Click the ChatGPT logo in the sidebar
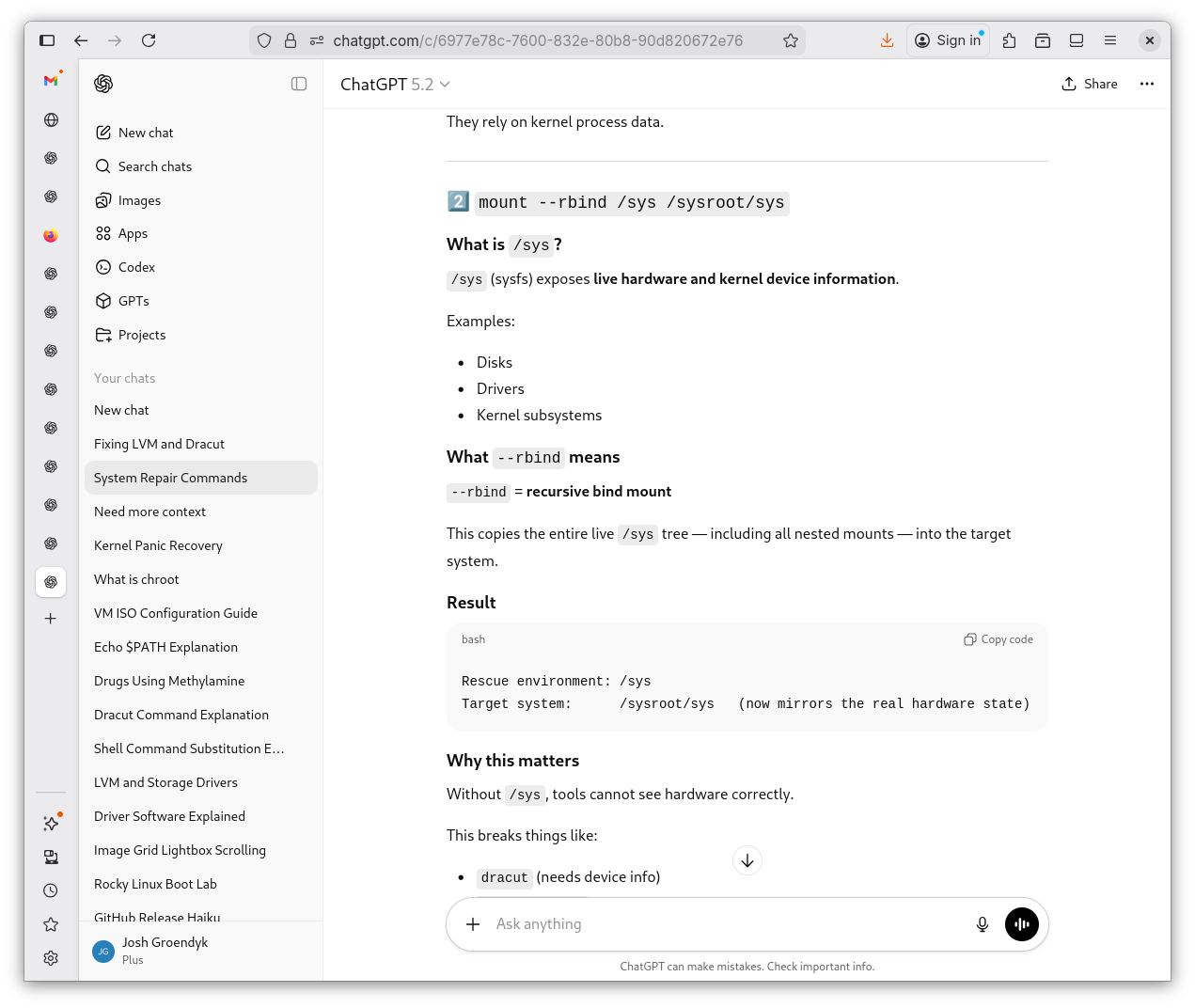 103,84
